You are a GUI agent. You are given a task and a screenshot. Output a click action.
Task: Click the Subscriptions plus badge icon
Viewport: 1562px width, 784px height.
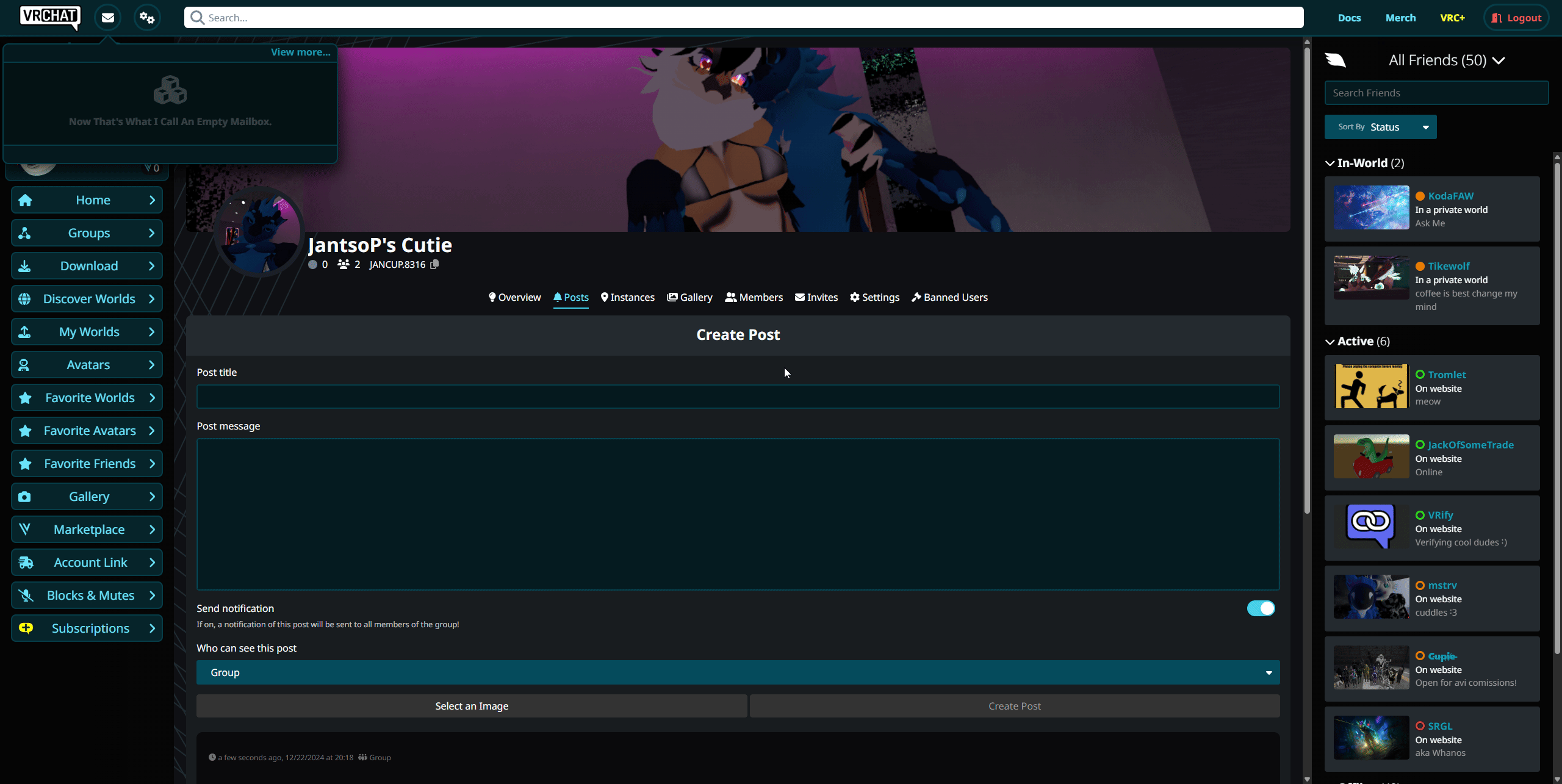tap(26, 628)
